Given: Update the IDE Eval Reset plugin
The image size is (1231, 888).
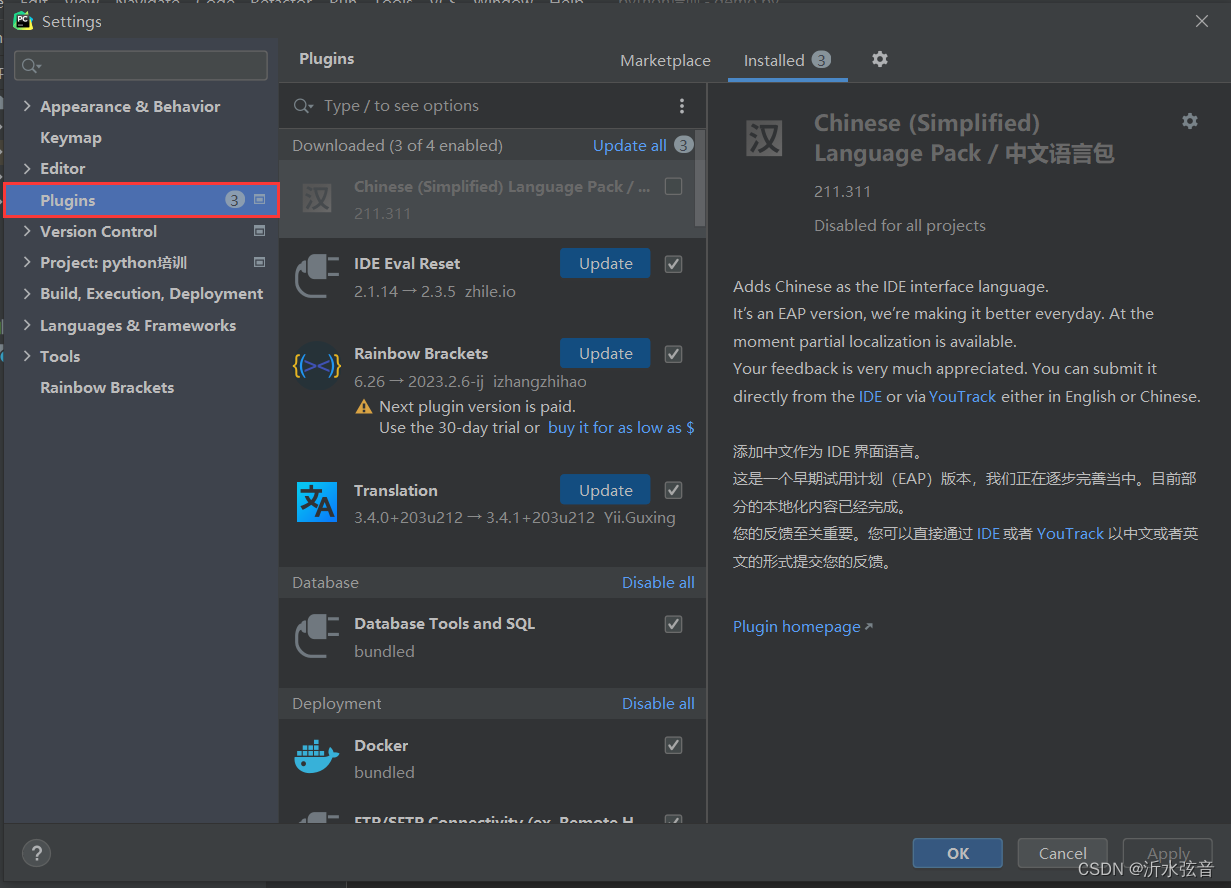Looking at the screenshot, I should [x=605, y=263].
